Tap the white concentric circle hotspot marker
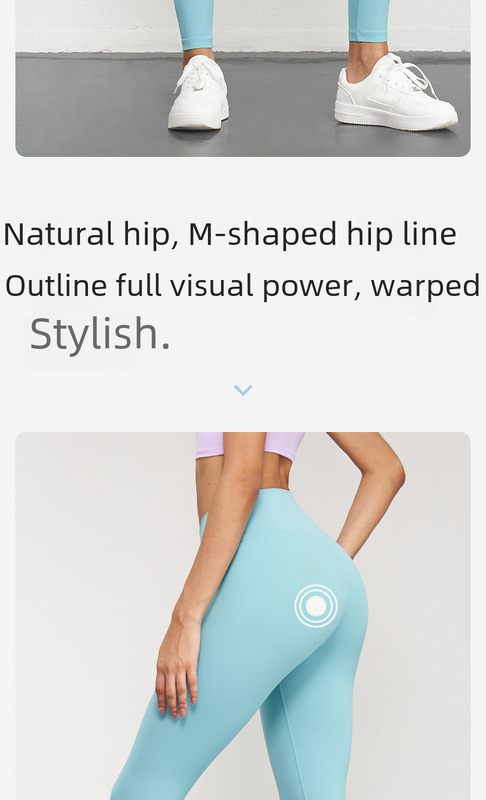Image resolution: width=486 pixels, height=800 pixels. tap(316, 606)
